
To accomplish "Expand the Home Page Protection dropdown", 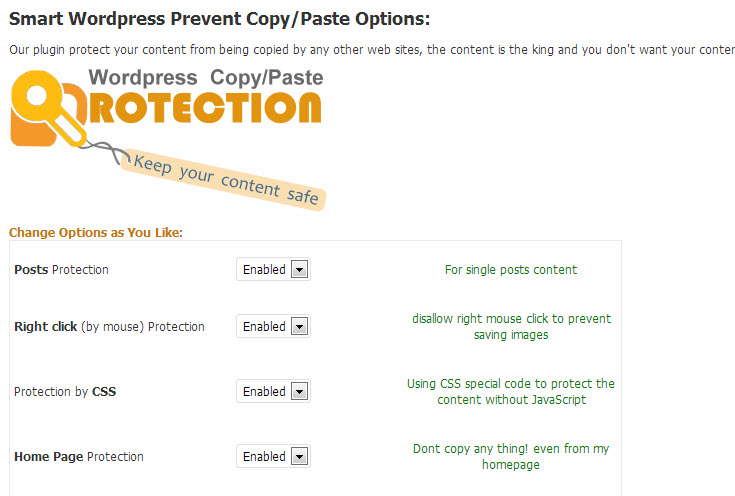I will pos(273,457).
